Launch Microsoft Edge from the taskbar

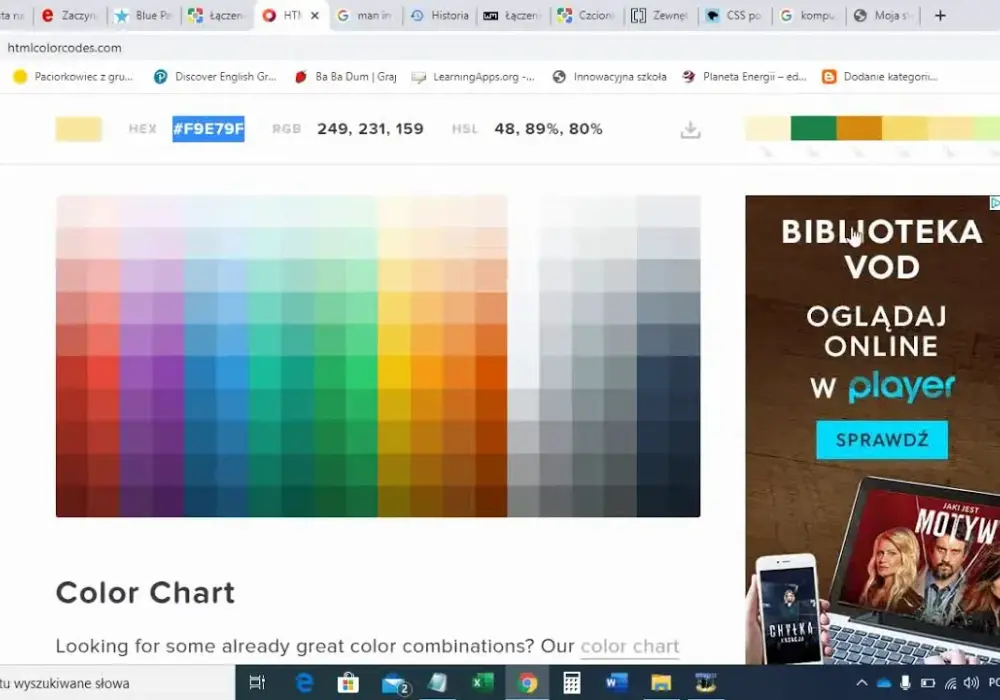pos(305,683)
